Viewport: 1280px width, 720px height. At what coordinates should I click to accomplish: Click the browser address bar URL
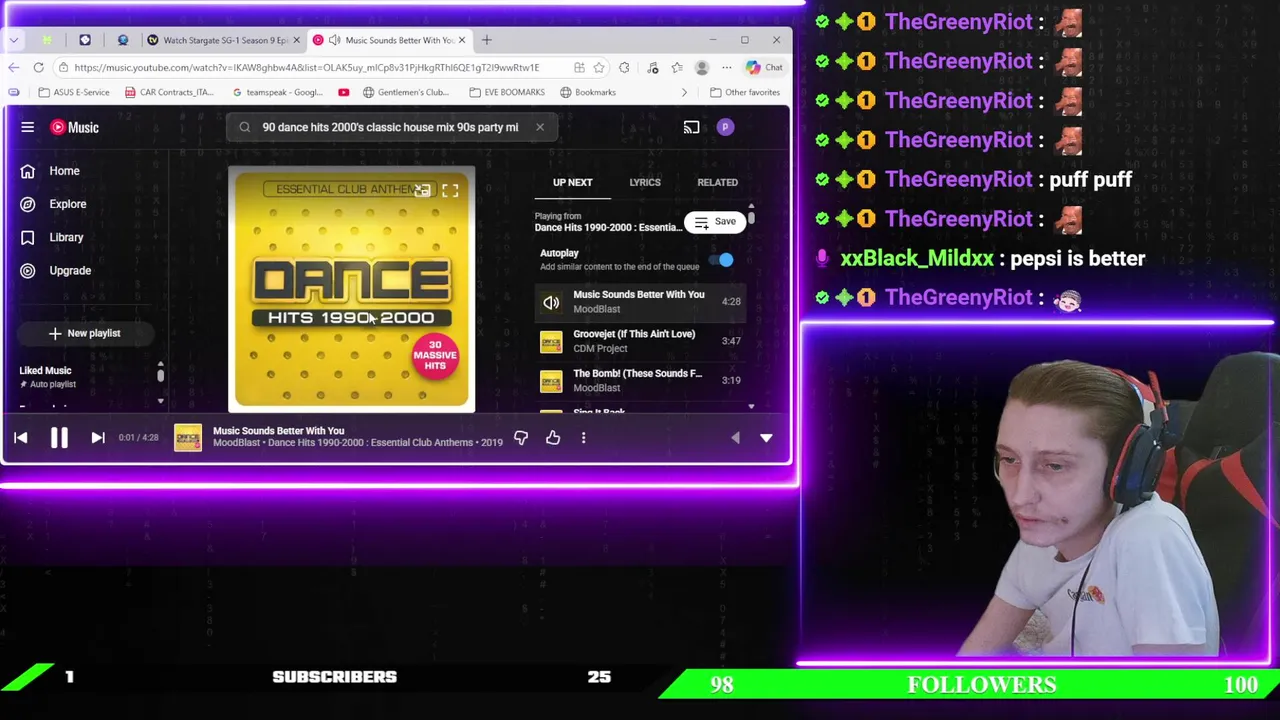306,67
